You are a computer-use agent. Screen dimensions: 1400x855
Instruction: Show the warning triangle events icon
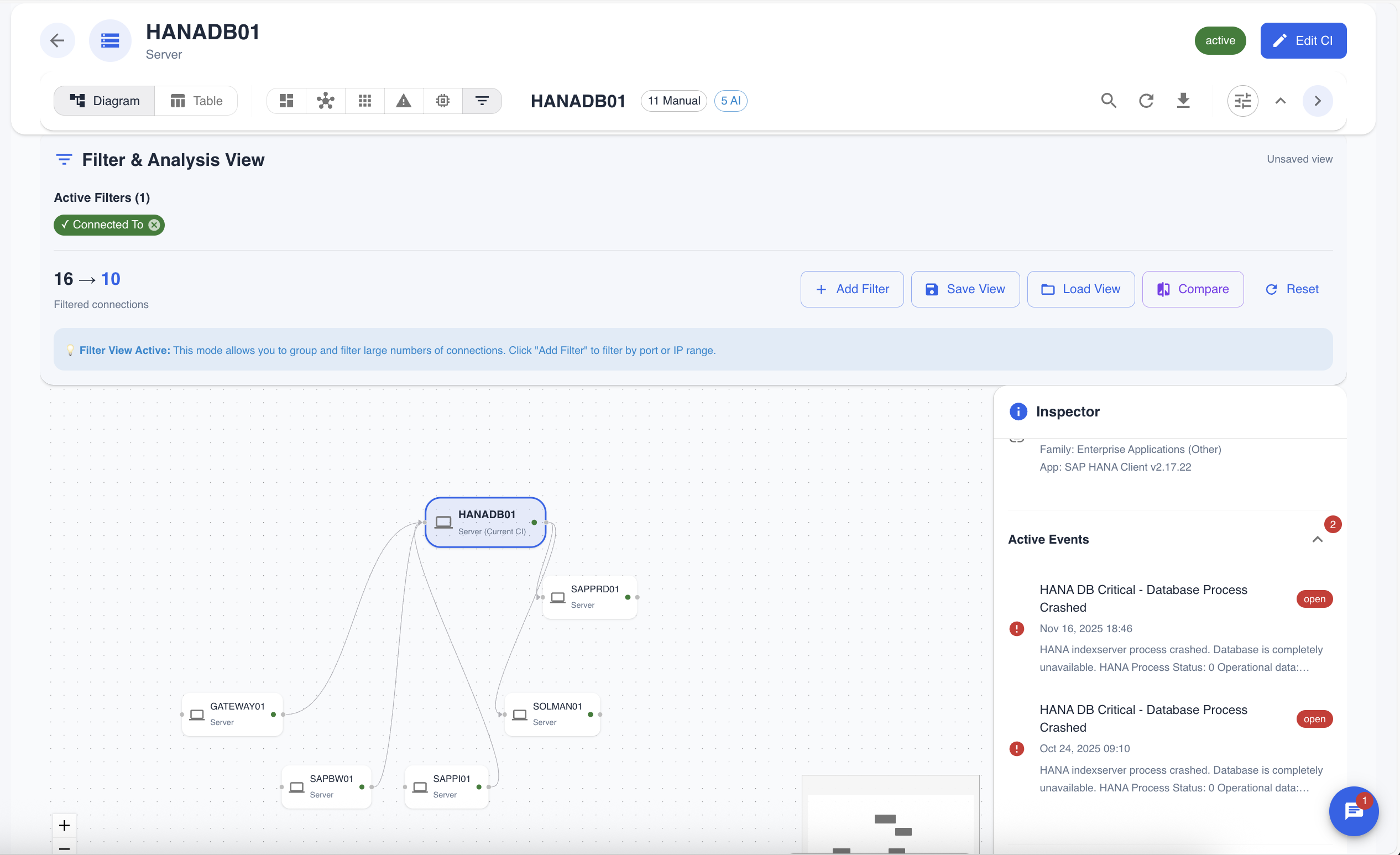(404, 101)
